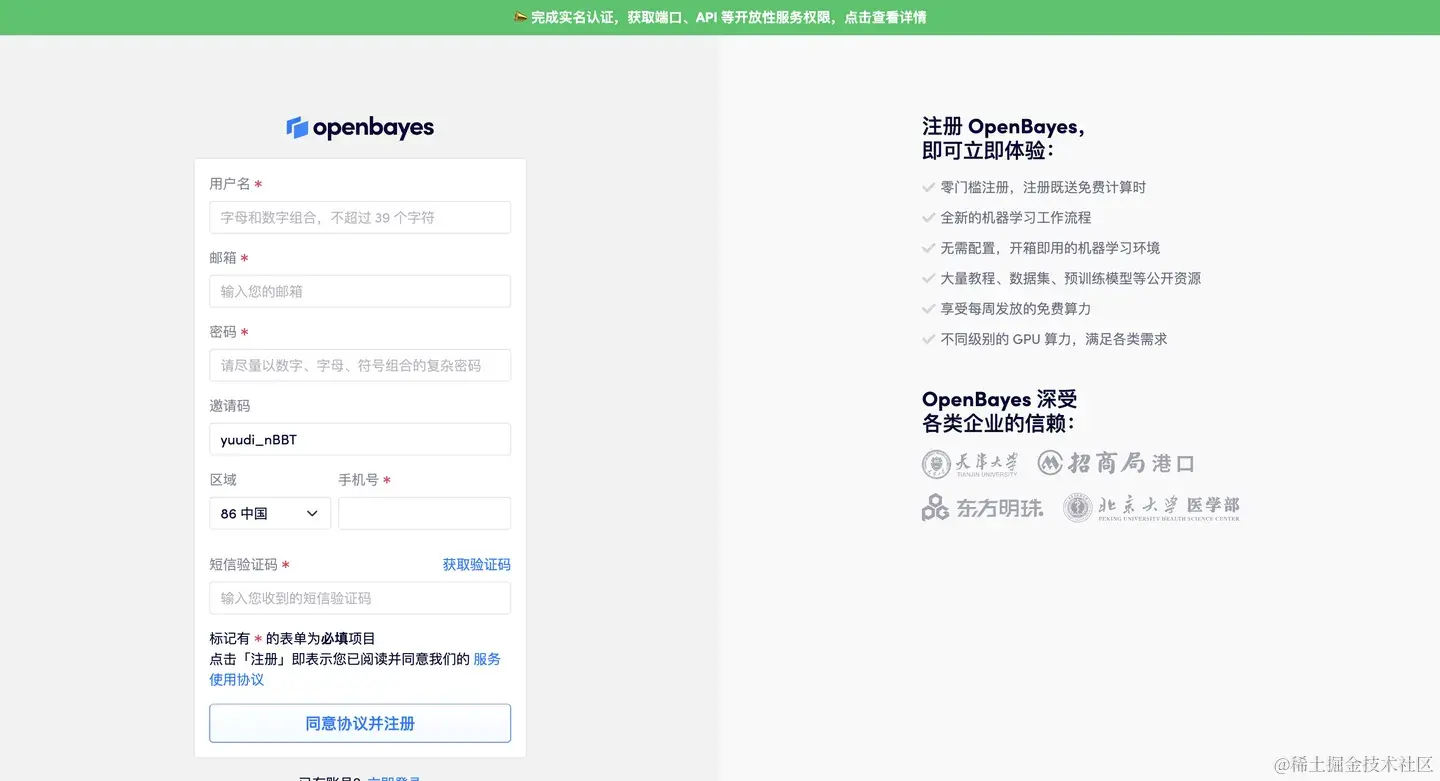Click the text 标记有 * 的表单为必填项目
The image size is (1440, 781).
pyautogui.click(x=292, y=638)
